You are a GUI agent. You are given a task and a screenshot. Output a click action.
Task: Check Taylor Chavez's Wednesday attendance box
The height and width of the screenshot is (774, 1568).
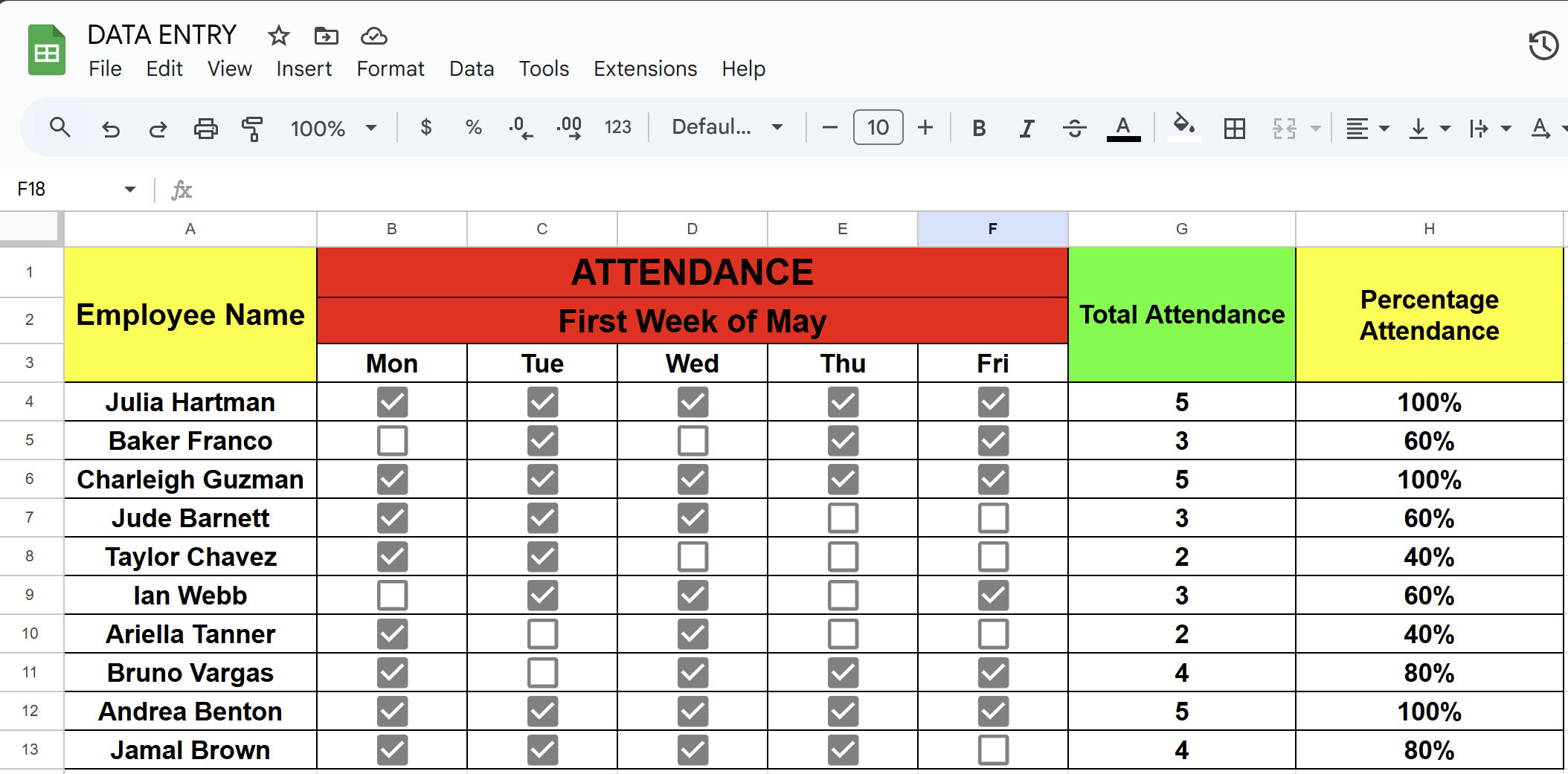(693, 556)
